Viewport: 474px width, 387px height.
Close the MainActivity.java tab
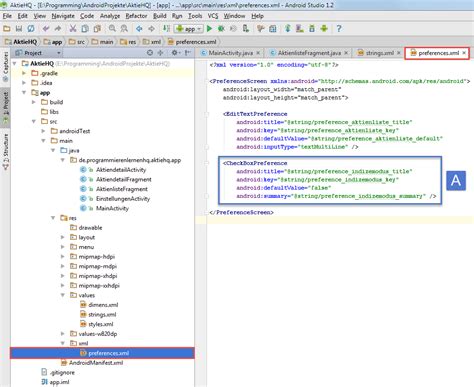[258, 53]
